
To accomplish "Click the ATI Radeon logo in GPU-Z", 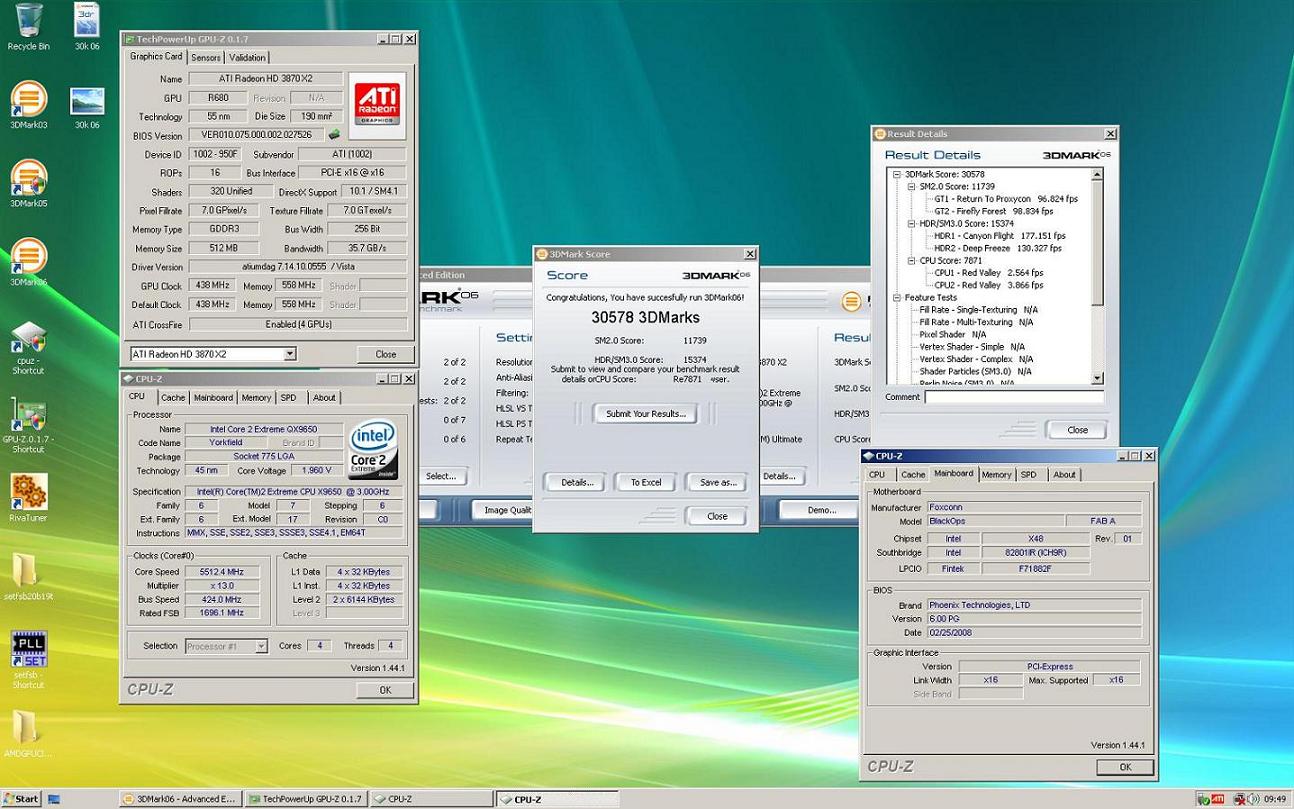I will point(377,105).
